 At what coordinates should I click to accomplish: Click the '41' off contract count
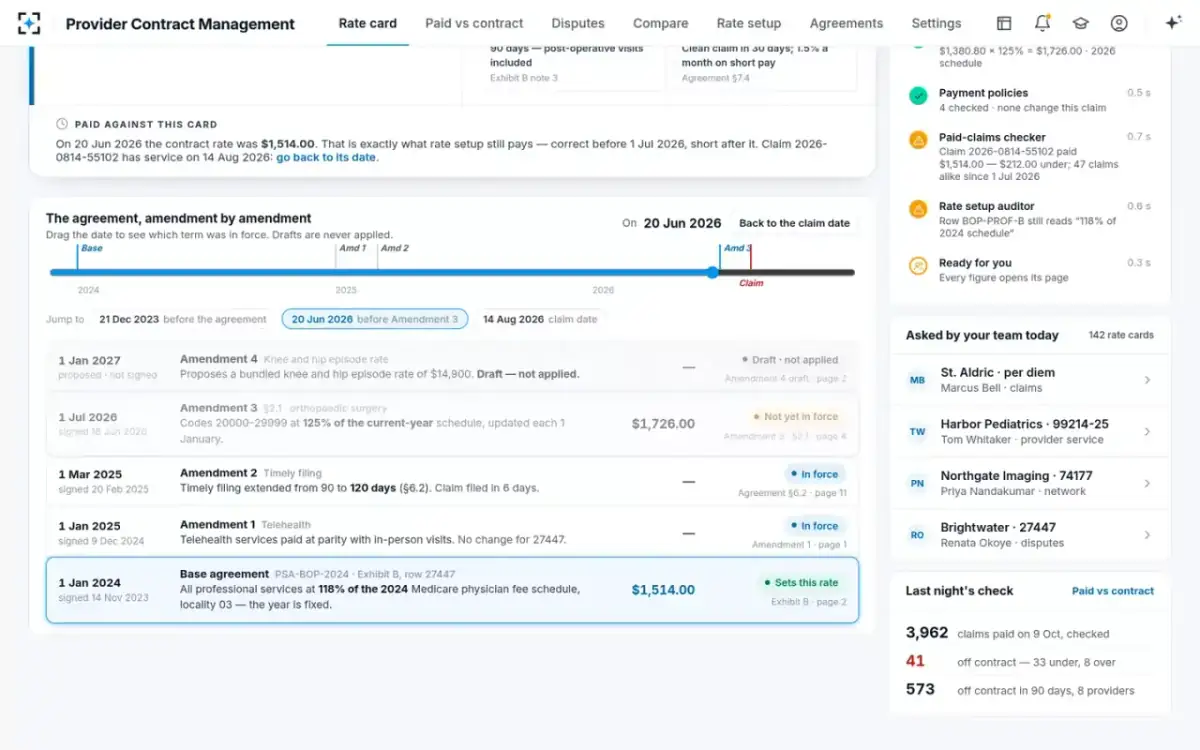[915, 661]
